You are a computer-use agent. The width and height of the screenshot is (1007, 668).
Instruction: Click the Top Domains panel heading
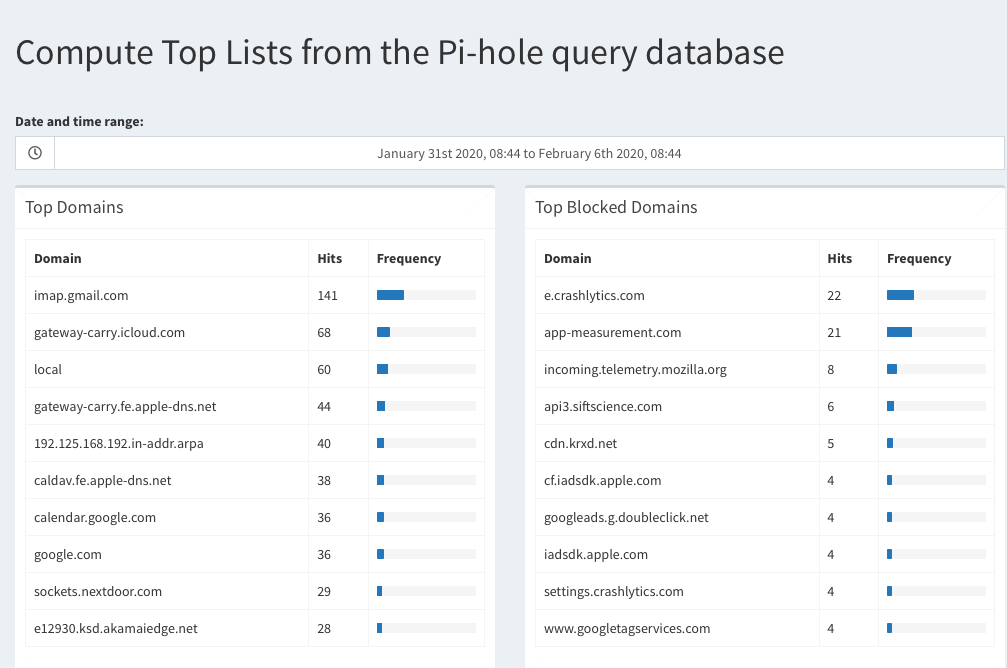click(74, 207)
